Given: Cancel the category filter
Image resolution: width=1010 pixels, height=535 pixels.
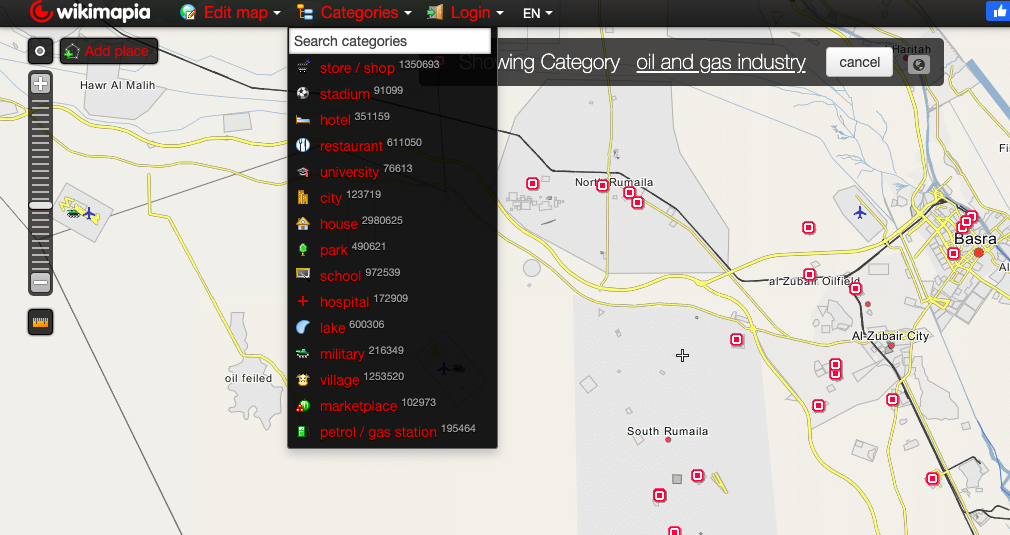Looking at the screenshot, I should 859,62.
